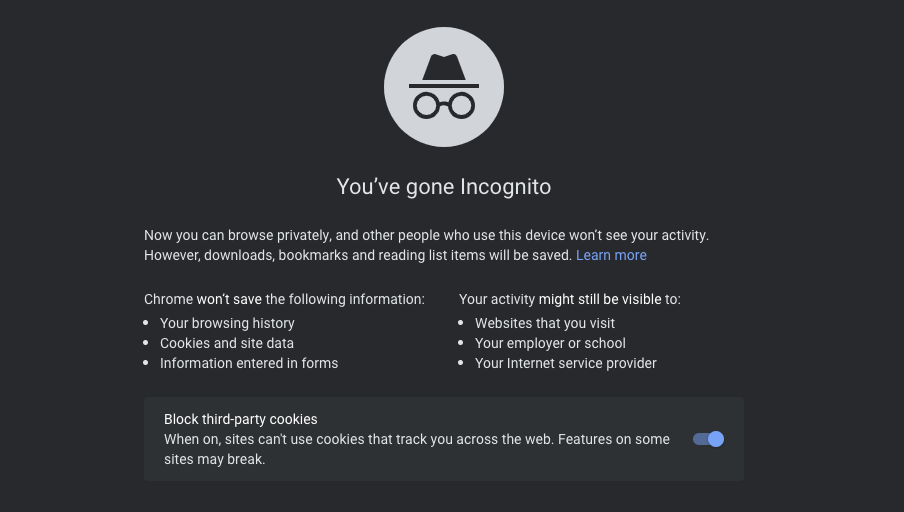Select "Information entered in forms" list item
The image size is (904, 512).
pyautogui.click(x=249, y=363)
